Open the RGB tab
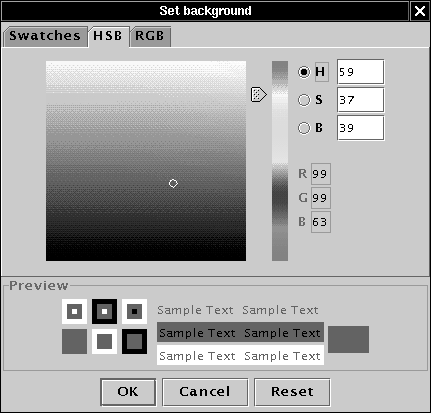 [150, 36]
